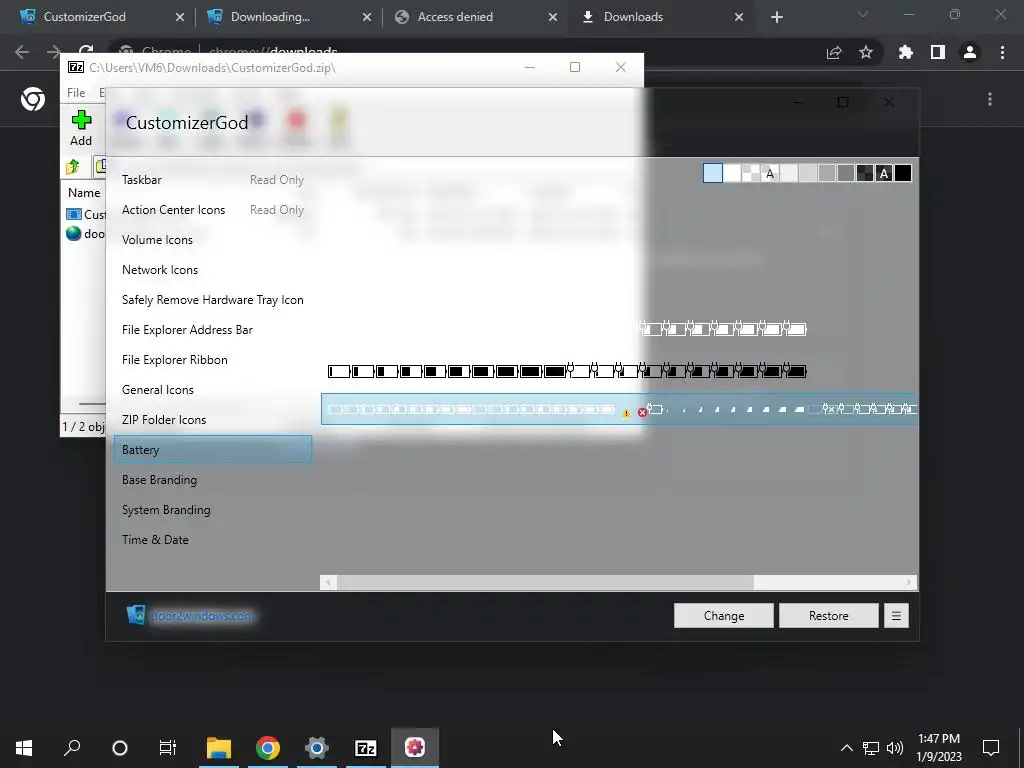Select the 'Cus' file row in 7-Zip
Image resolution: width=1024 pixels, height=768 pixels.
click(x=86, y=214)
